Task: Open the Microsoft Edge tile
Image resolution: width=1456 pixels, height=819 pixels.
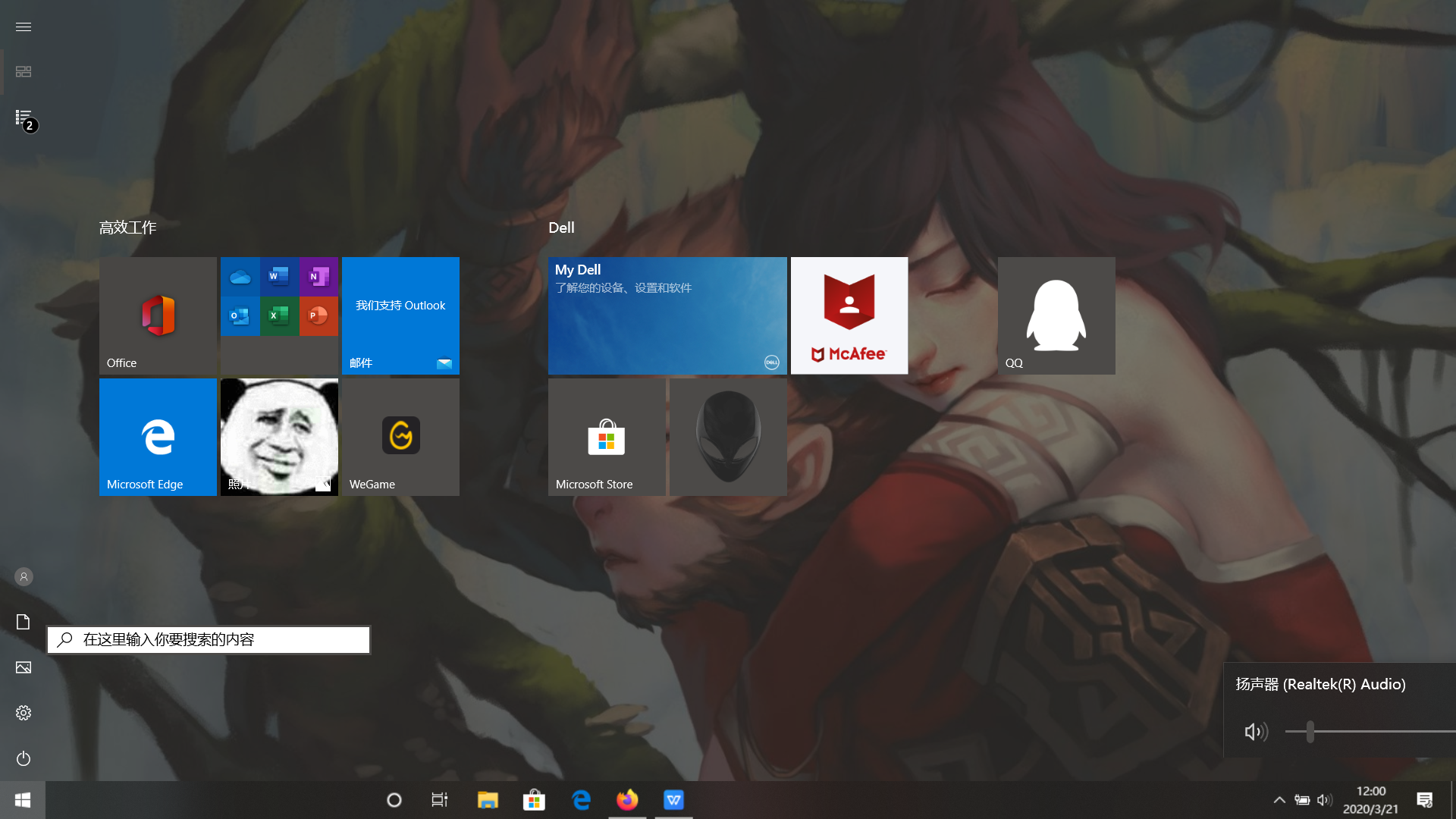Action: [158, 437]
